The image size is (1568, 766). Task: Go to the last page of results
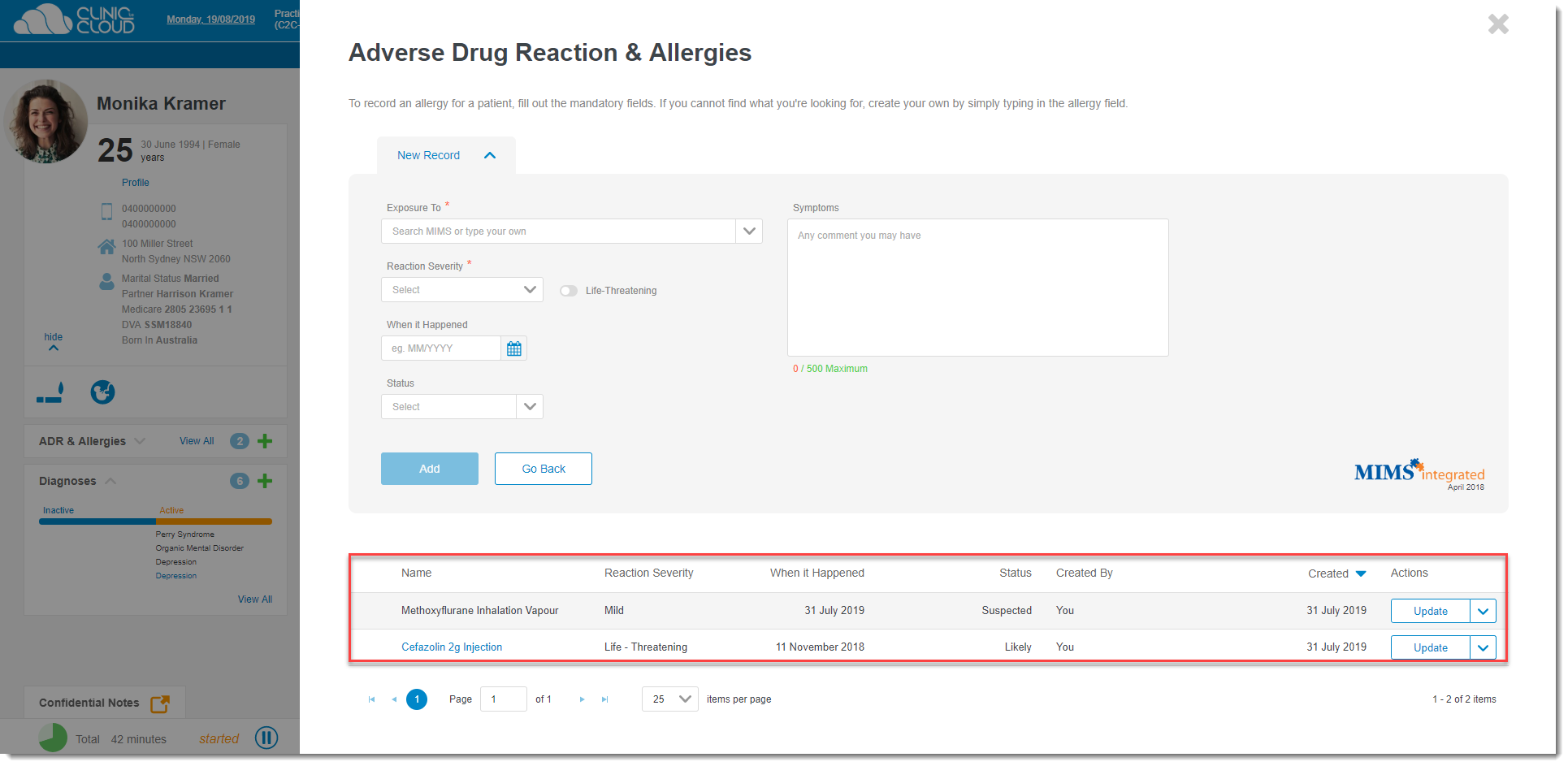click(x=604, y=699)
